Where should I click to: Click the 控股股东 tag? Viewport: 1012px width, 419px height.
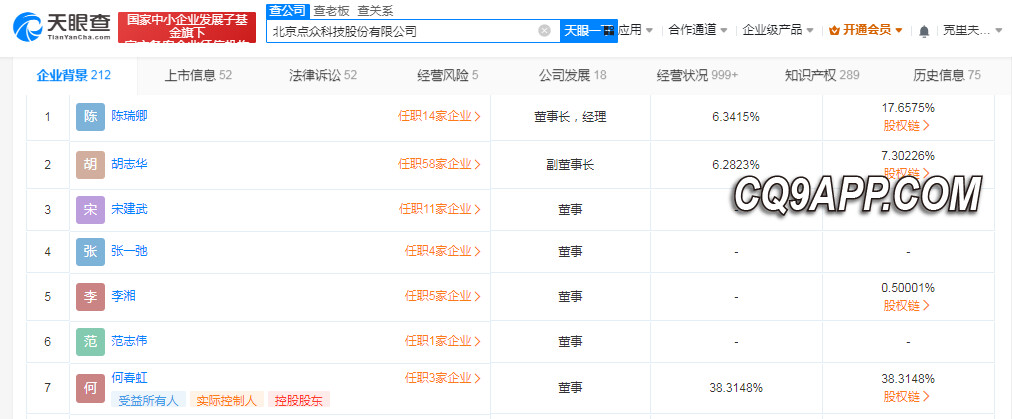[x=299, y=400]
